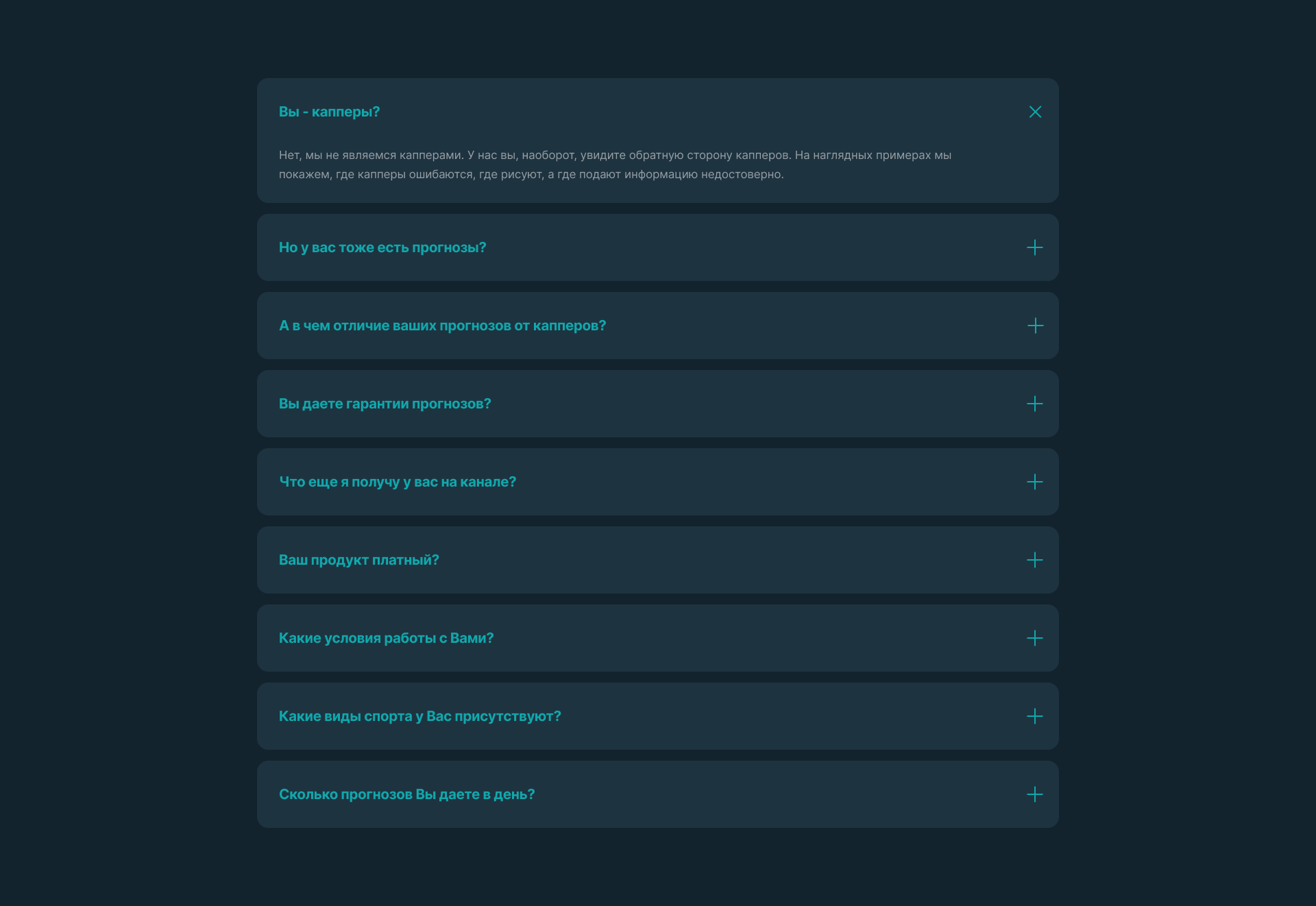Click the plus icon for "Что еще я получу у вас на канале?"
Image resolution: width=1316 pixels, height=906 pixels.
(x=1035, y=482)
